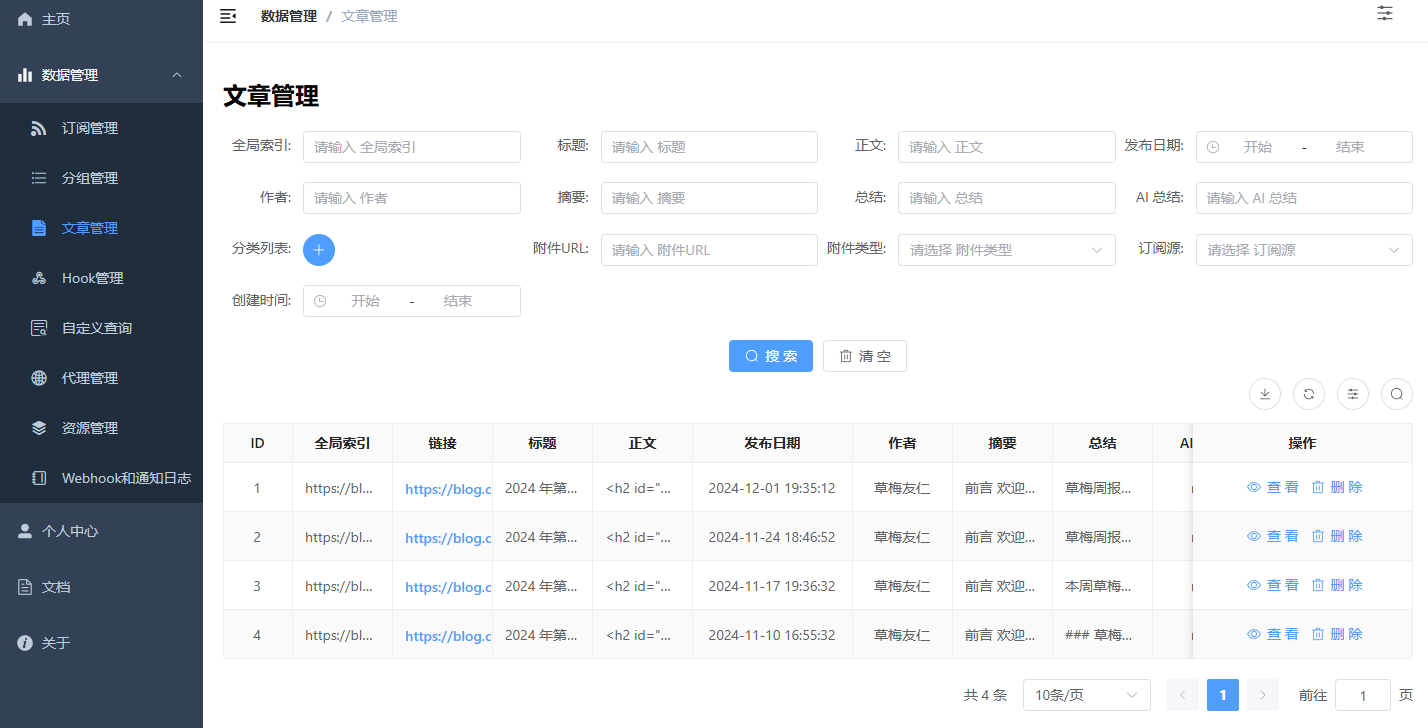Viewport: 1428px width, 728px height.
Task: Click the 前往 page number box
Action: tap(1363, 695)
